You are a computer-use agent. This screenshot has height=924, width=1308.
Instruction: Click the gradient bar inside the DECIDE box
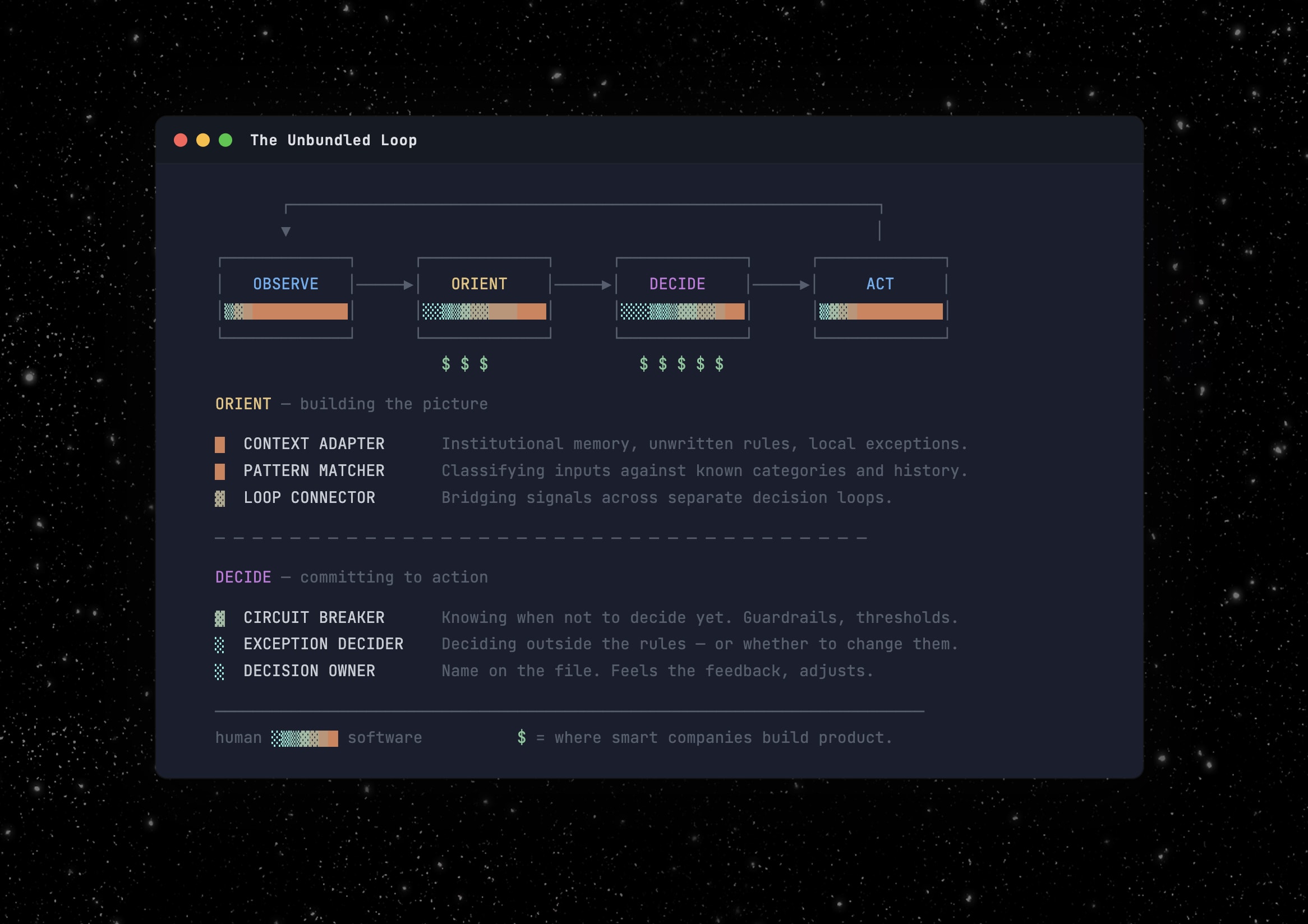pos(682,311)
